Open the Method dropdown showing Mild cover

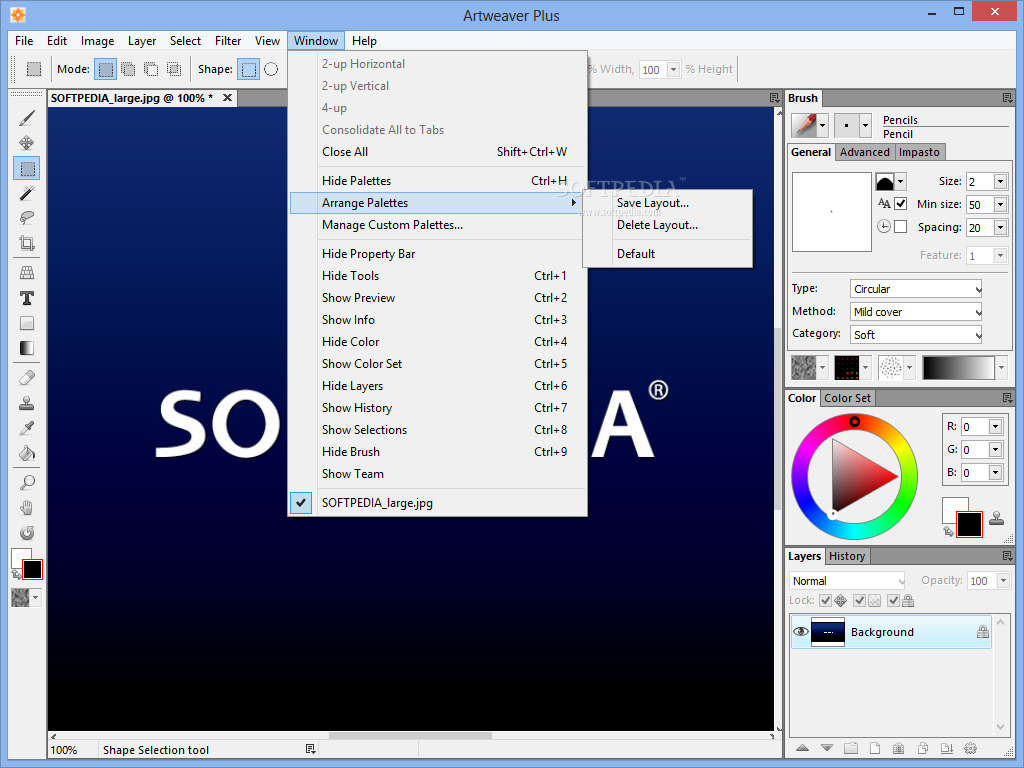point(916,312)
